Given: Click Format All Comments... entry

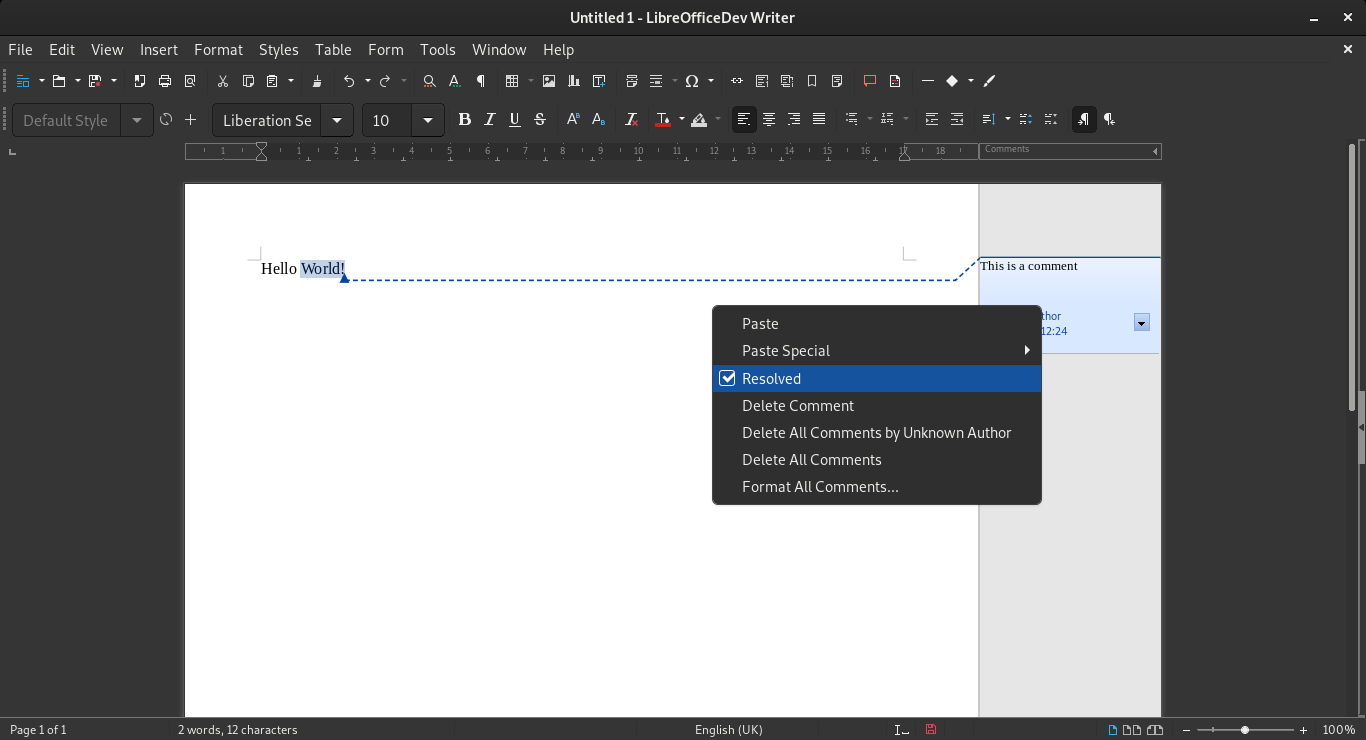Looking at the screenshot, I should tap(820, 487).
